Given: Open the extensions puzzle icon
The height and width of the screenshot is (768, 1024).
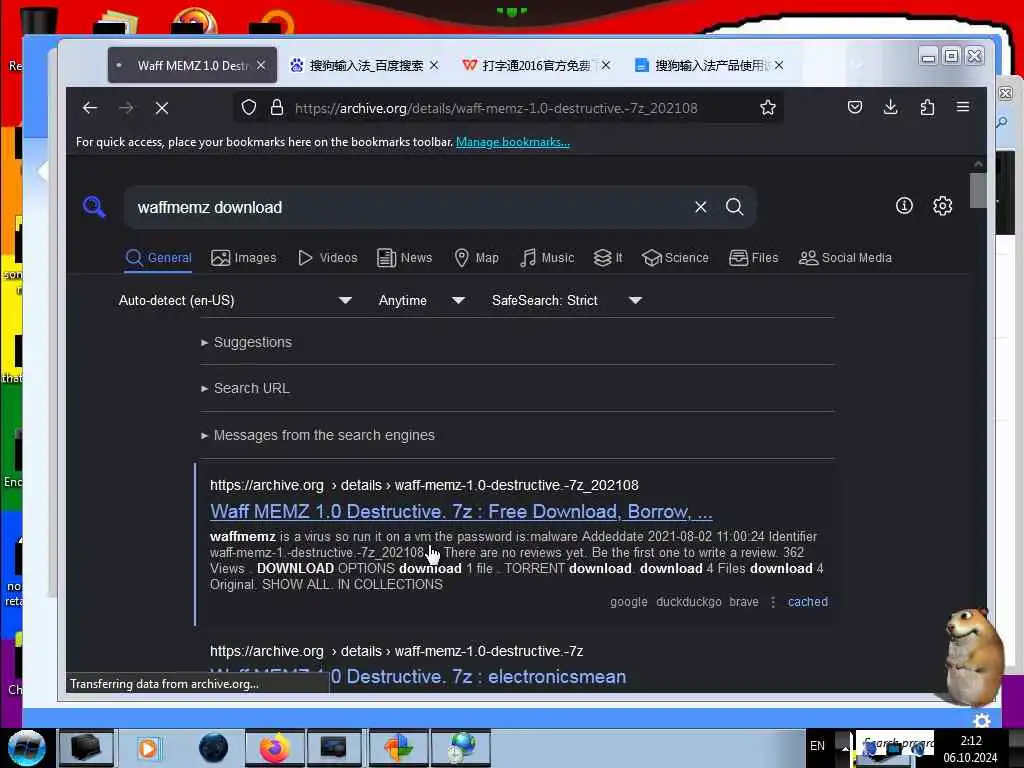Looking at the screenshot, I should pyautogui.click(x=927, y=107).
